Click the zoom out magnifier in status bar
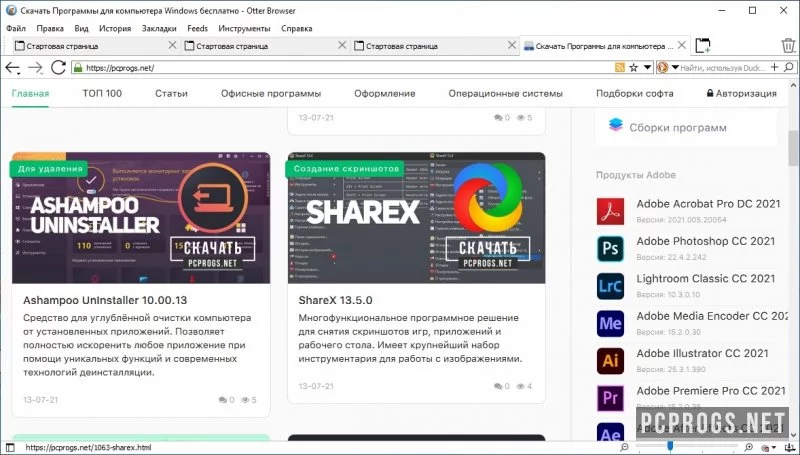The height and width of the screenshot is (455, 800). coord(624,447)
